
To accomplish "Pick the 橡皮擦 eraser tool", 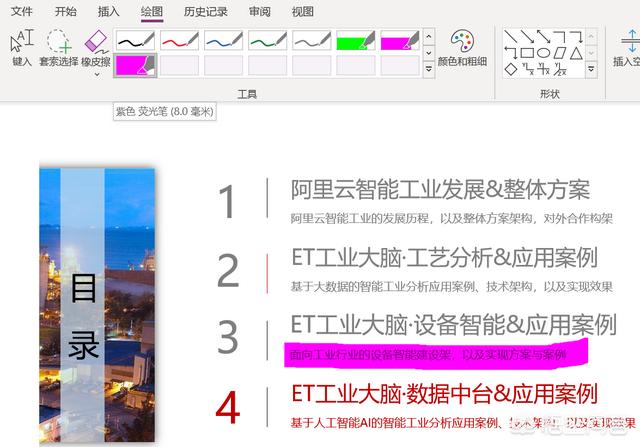I will click(x=96, y=48).
